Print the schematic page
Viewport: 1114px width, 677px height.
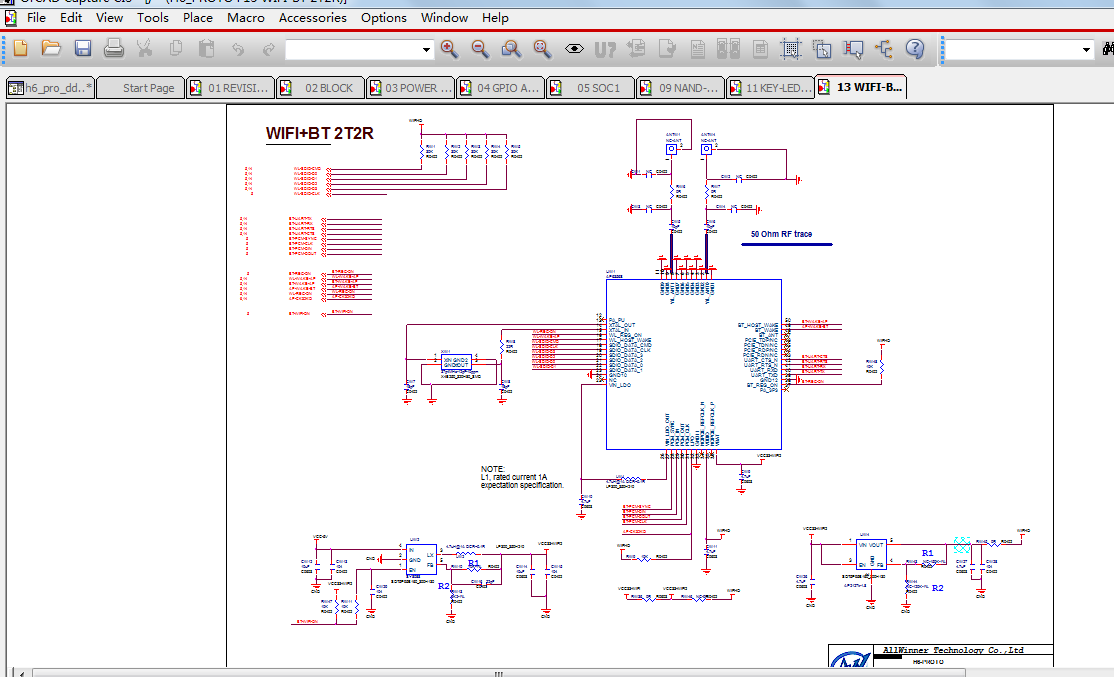tap(114, 48)
